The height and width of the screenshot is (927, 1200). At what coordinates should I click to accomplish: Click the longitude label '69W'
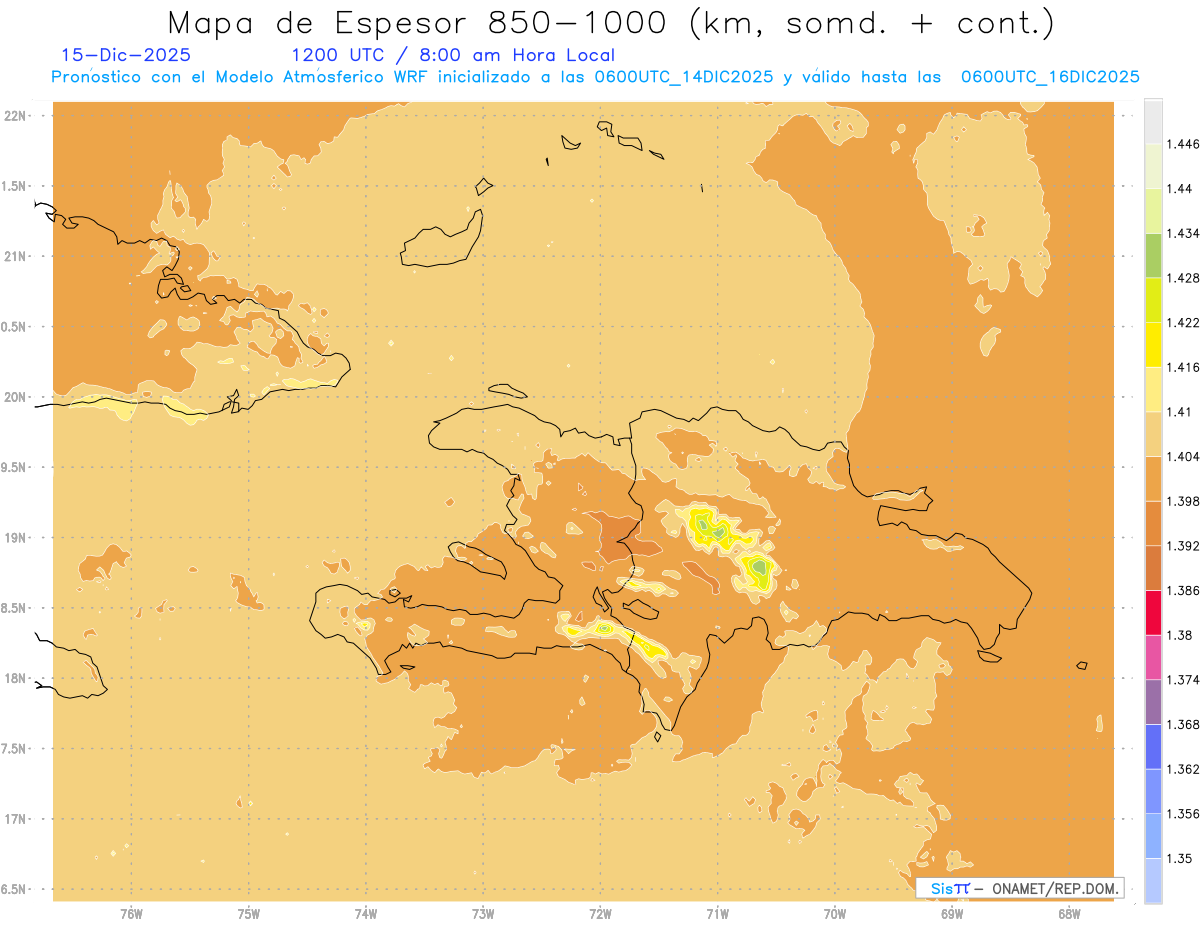point(952,913)
